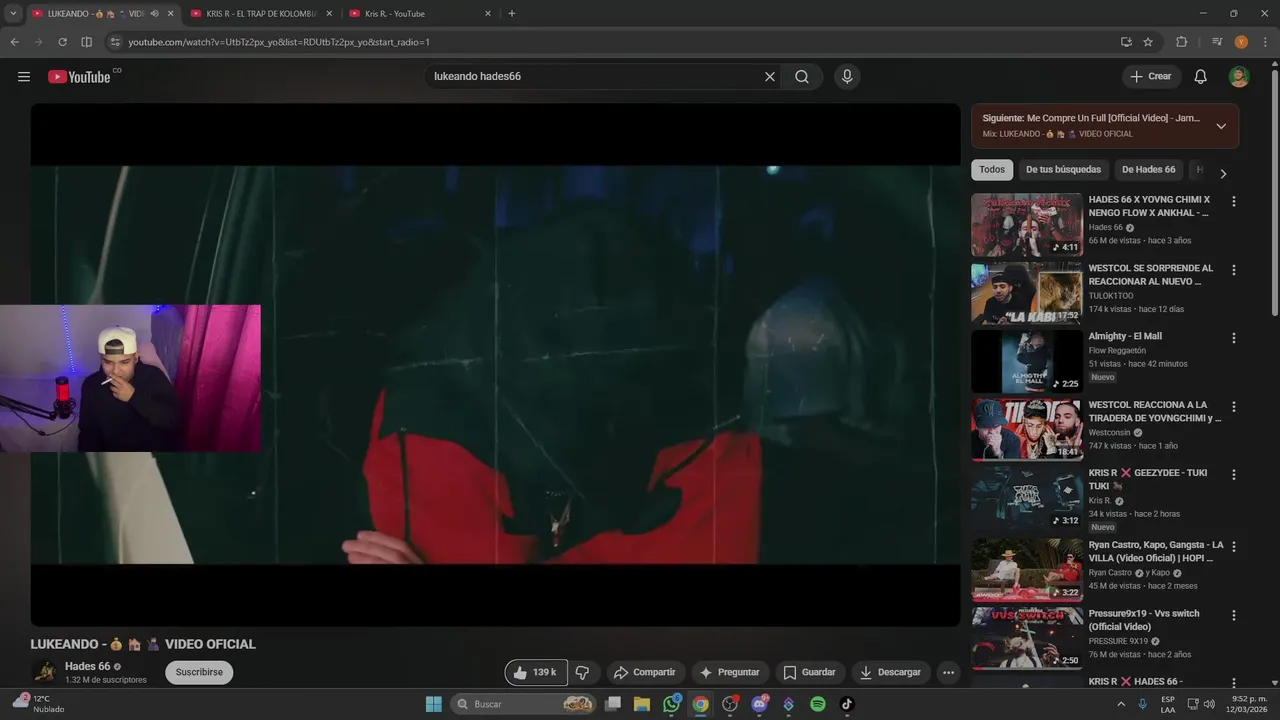
Task: Share the video with Compartir
Action: [645, 672]
